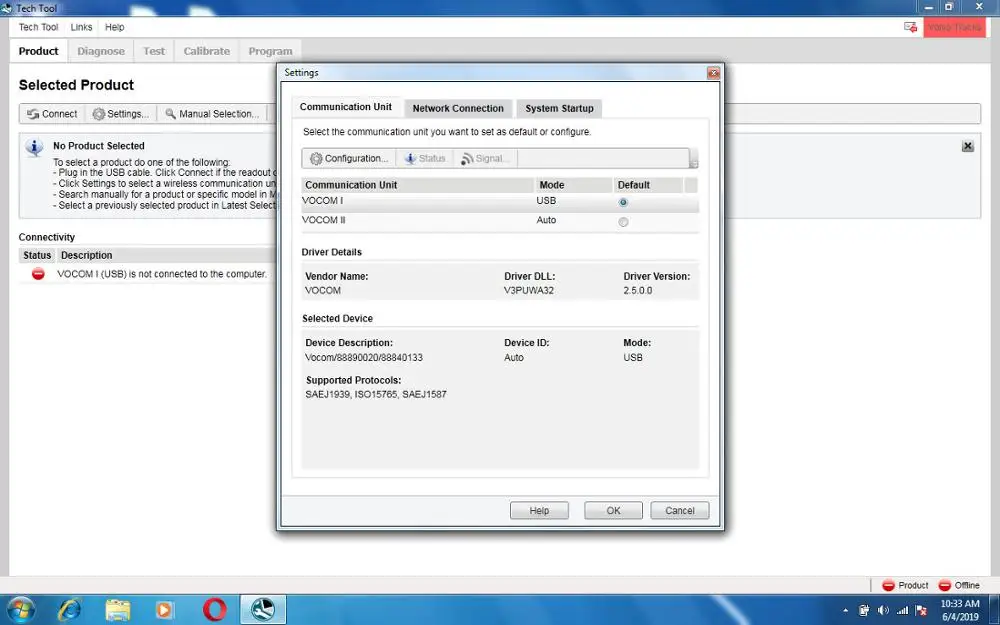
Task: Switch to the Network Connection tab
Action: [458, 108]
